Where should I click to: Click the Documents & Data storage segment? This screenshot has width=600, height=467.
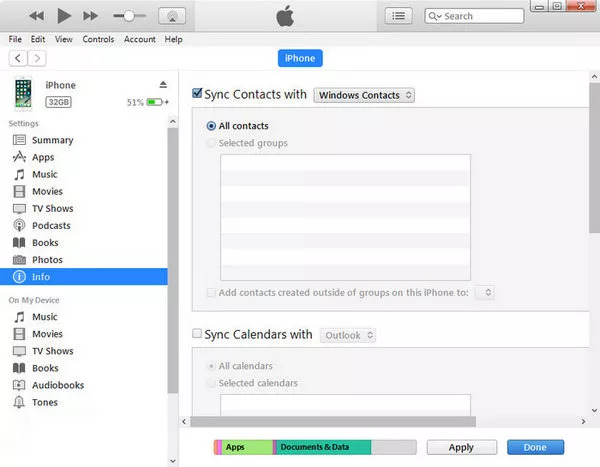[324, 447]
